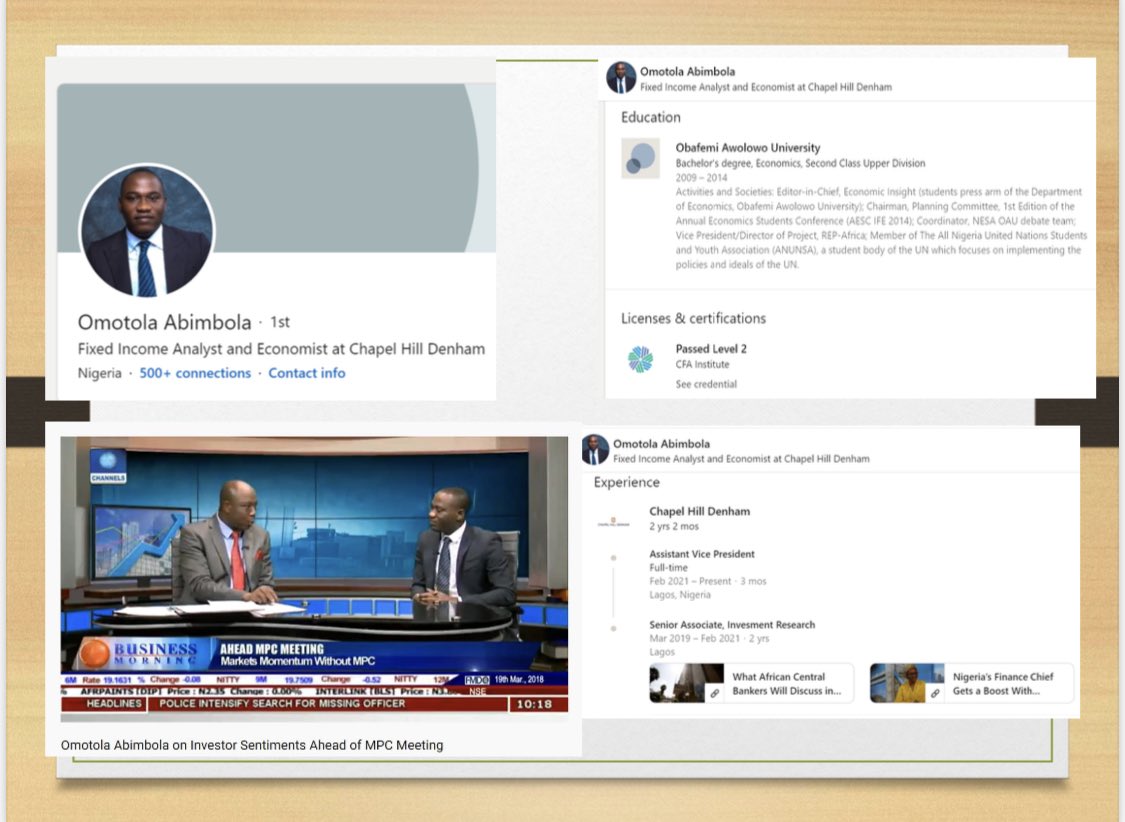Click the Omotola Abimbola name in the Experience header
Viewport: 1125px width, 822px height.
point(662,444)
